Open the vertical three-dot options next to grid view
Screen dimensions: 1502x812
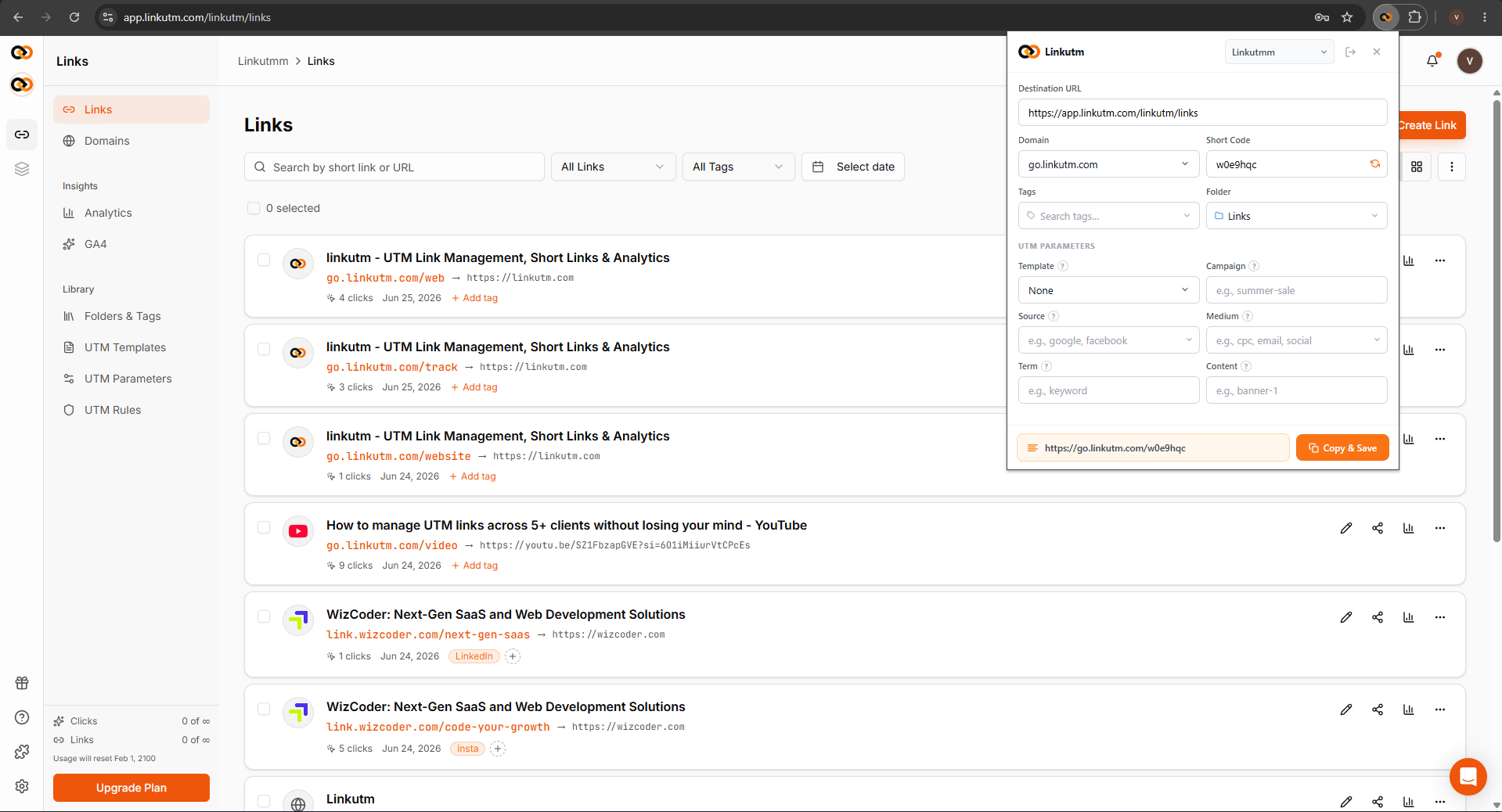(x=1452, y=167)
